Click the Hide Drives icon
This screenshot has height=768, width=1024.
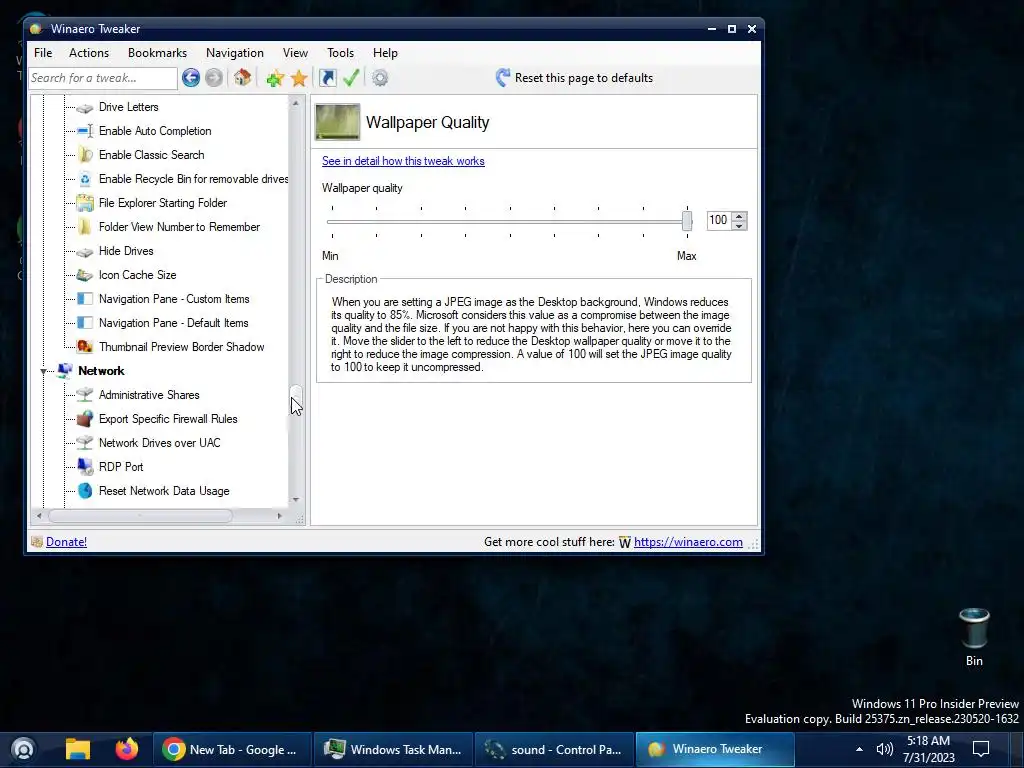pyautogui.click(x=85, y=251)
